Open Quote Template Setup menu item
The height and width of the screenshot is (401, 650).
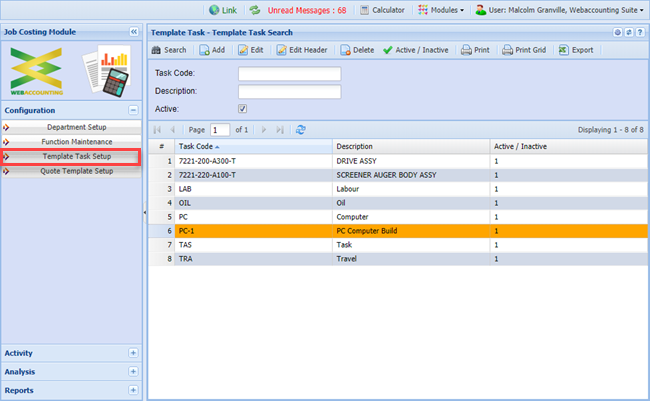pos(76,171)
